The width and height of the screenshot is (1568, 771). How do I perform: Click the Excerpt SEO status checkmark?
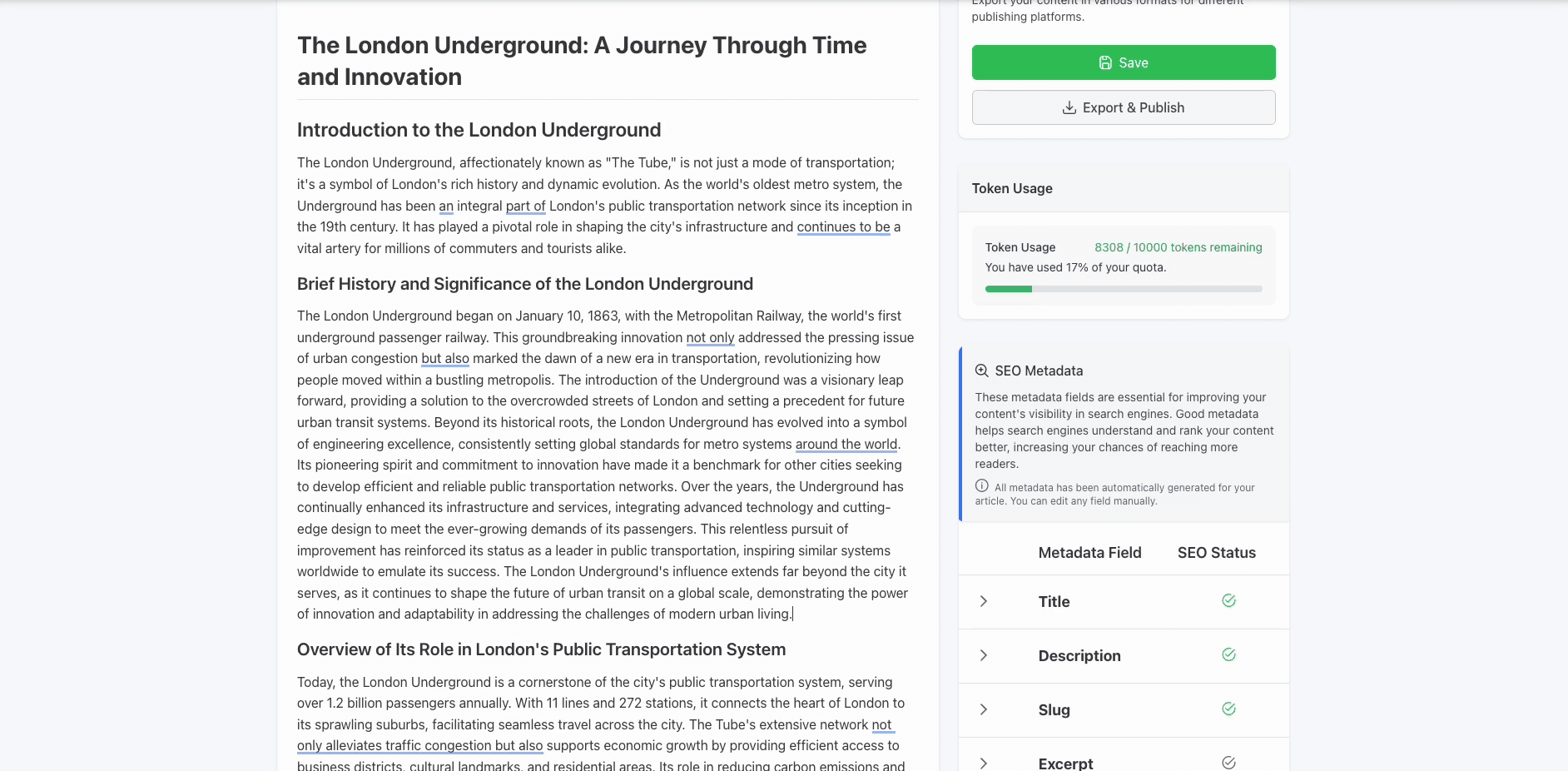[x=1228, y=763]
